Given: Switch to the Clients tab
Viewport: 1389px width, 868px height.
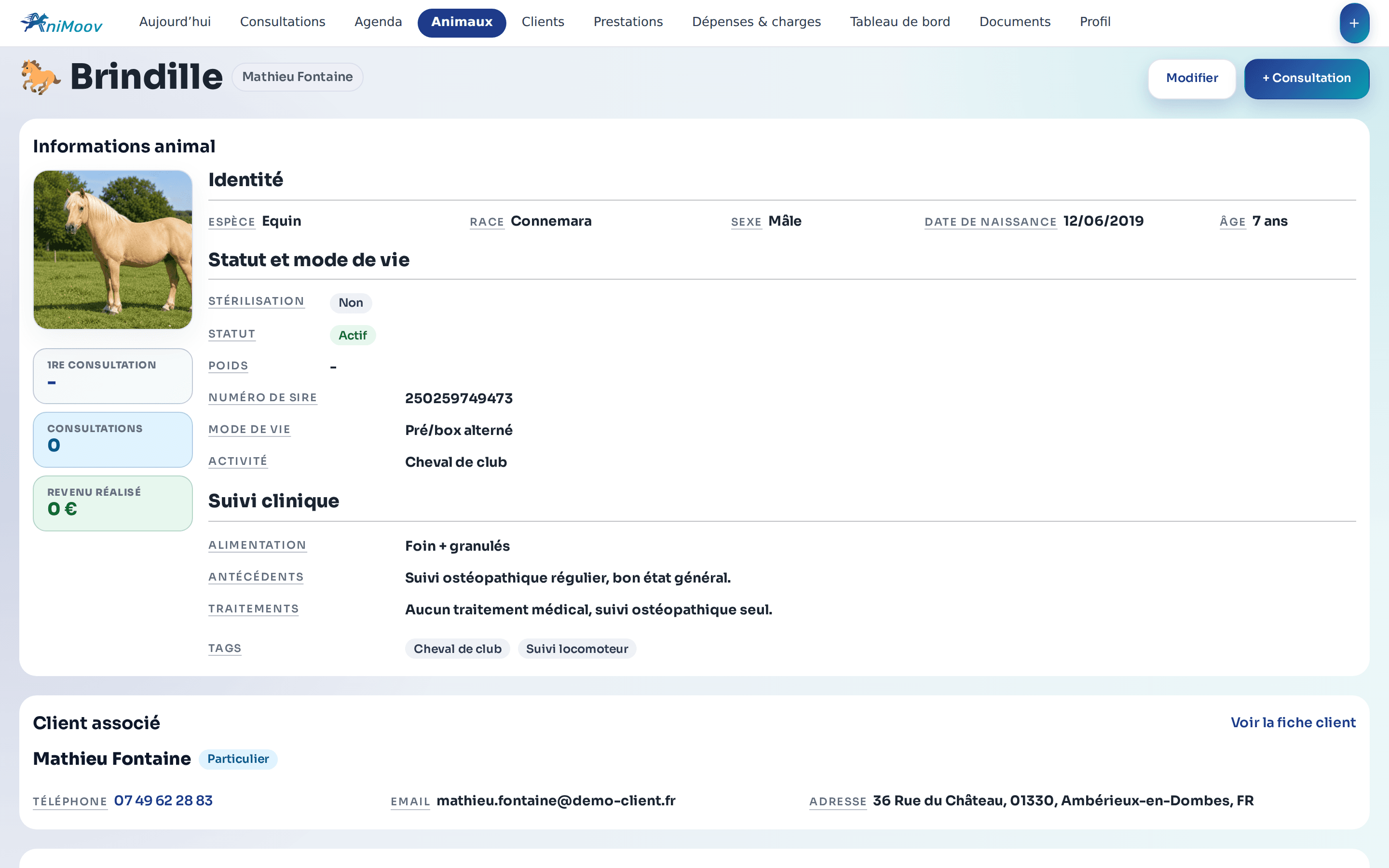Looking at the screenshot, I should click(x=543, y=22).
